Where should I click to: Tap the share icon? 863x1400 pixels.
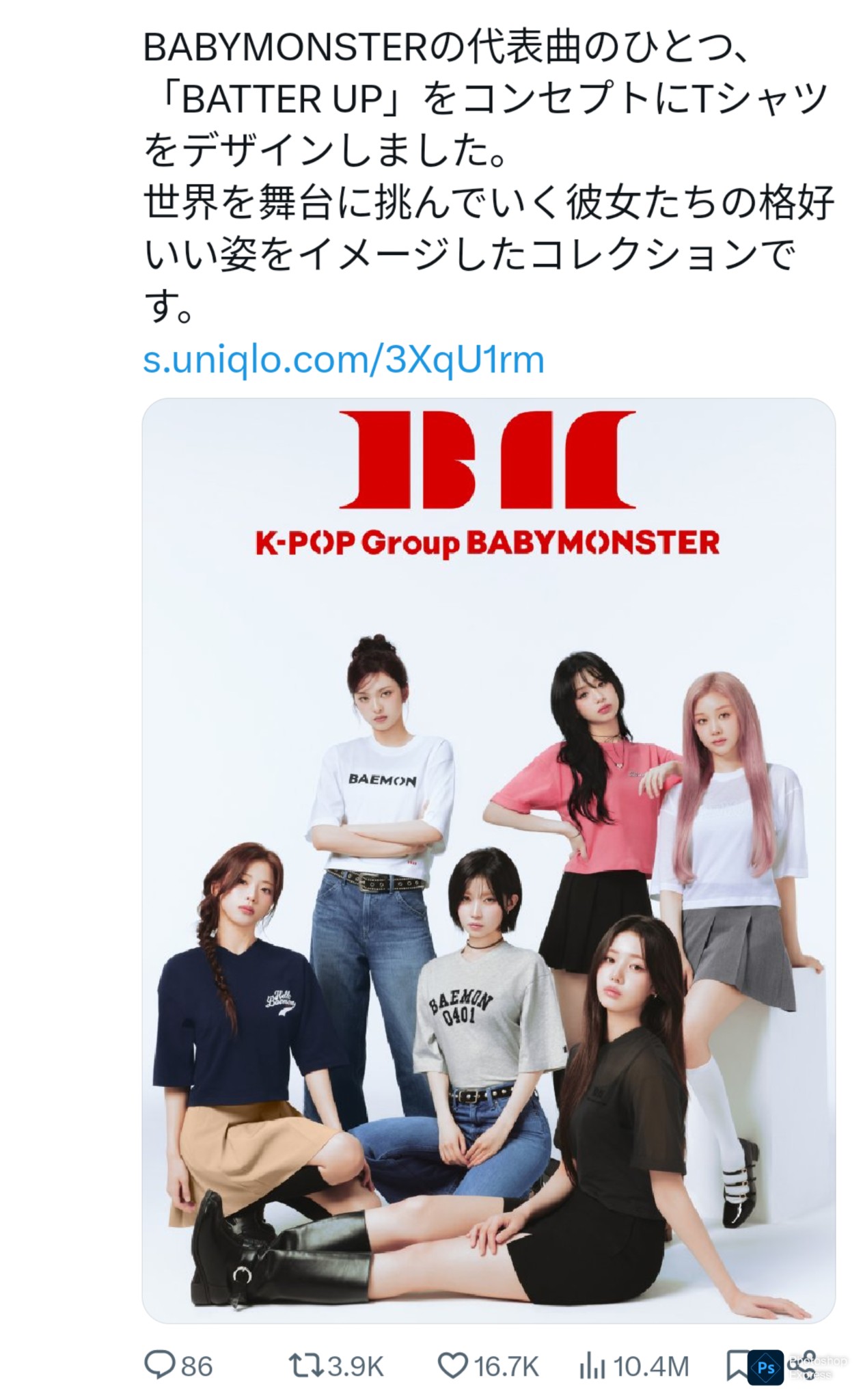[x=808, y=1366]
